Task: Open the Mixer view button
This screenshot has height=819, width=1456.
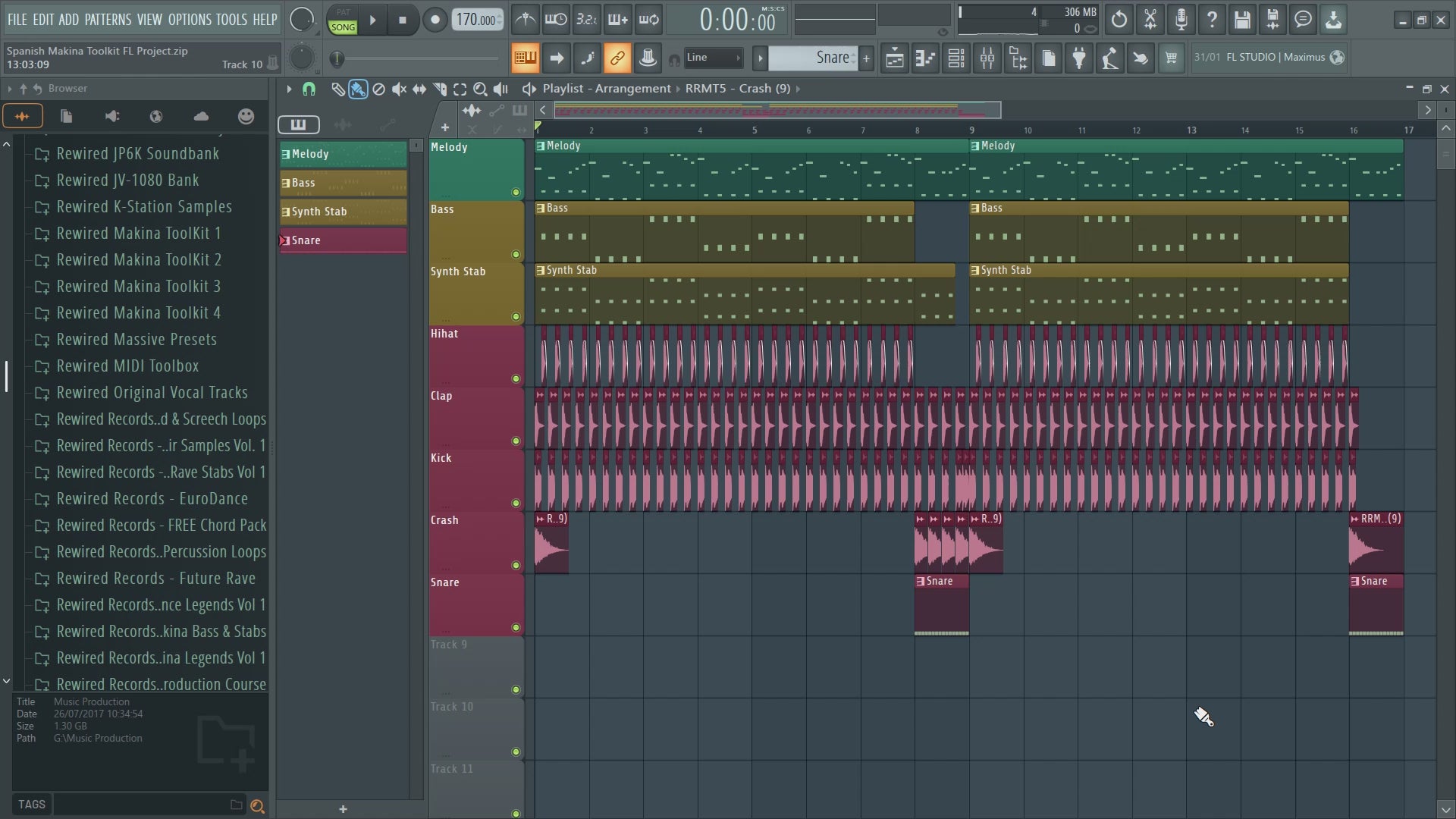Action: coord(987,58)
